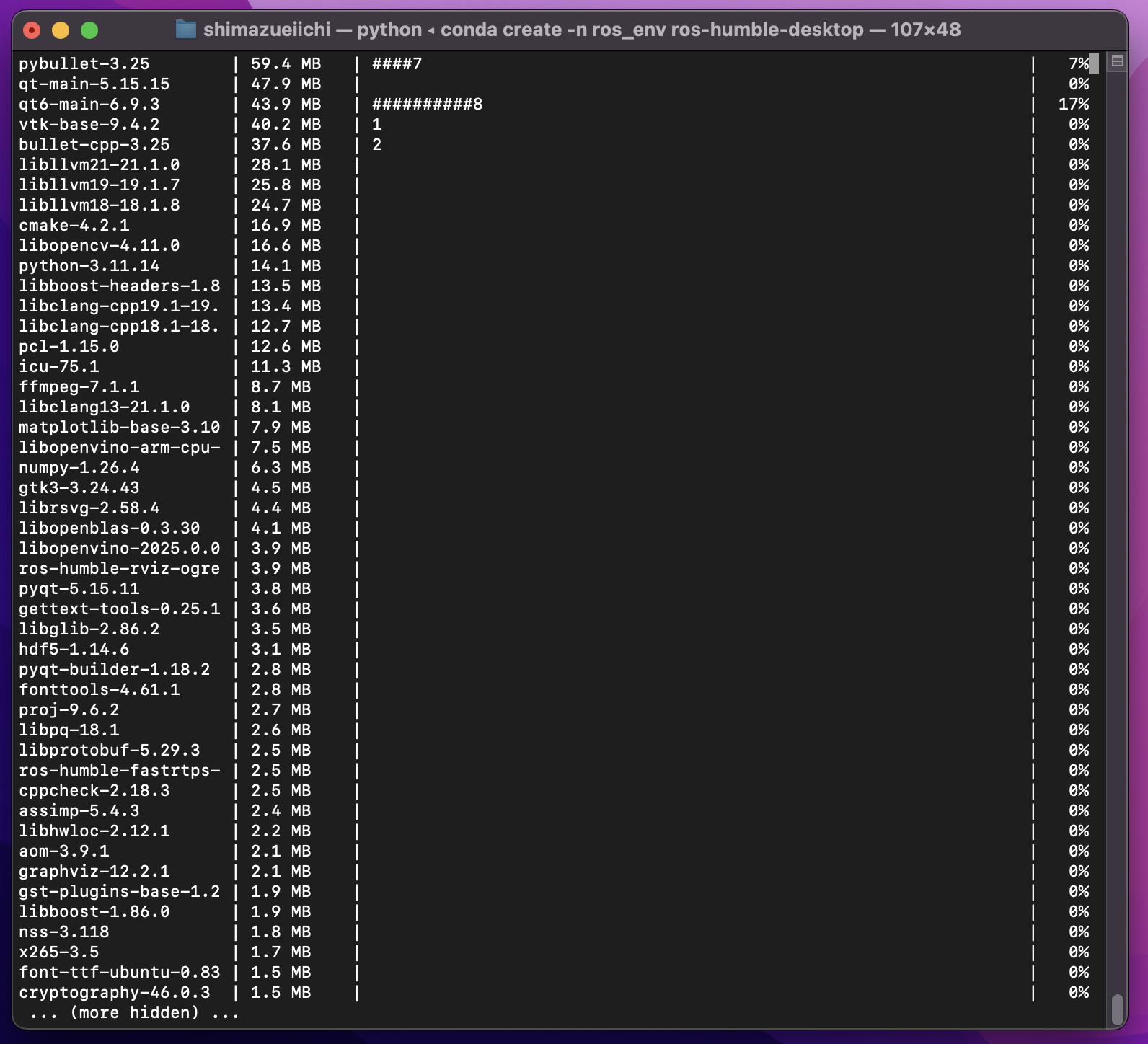
Task: Click the 'icu-75.1' package name
Action: tap(59, 367)
